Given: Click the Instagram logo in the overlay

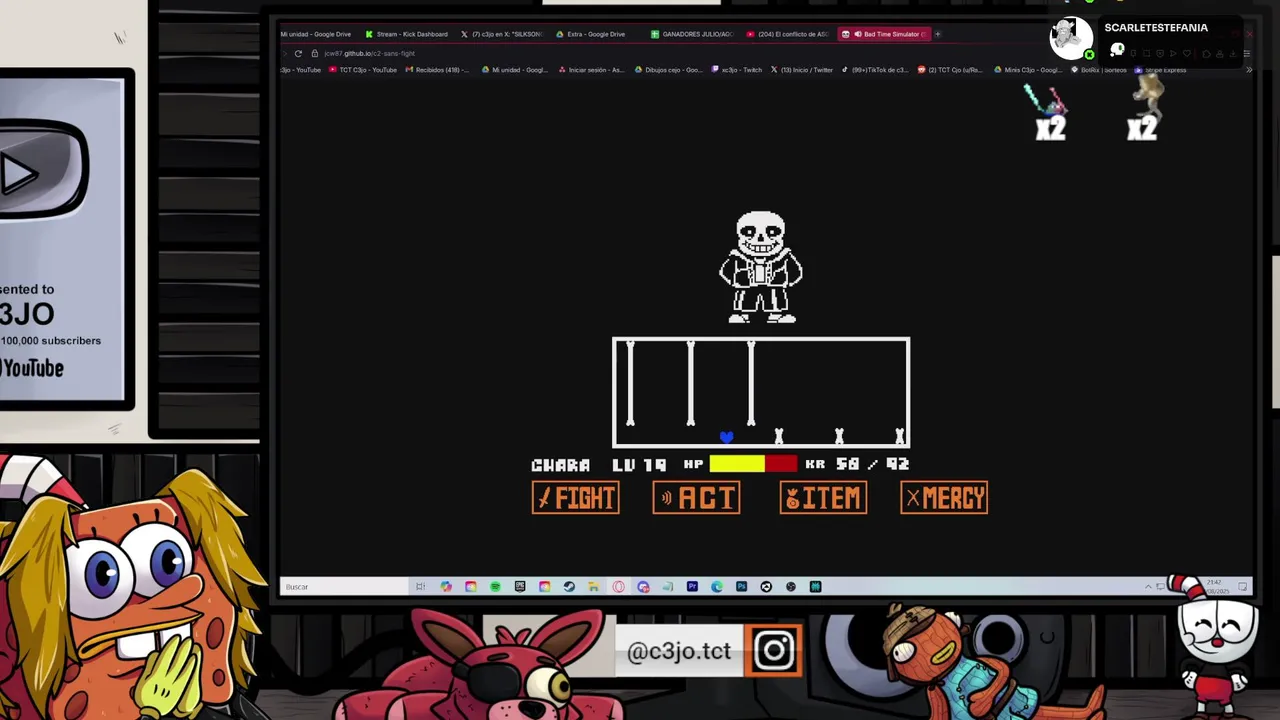Looking at the screenshot, I should (774, 651).
